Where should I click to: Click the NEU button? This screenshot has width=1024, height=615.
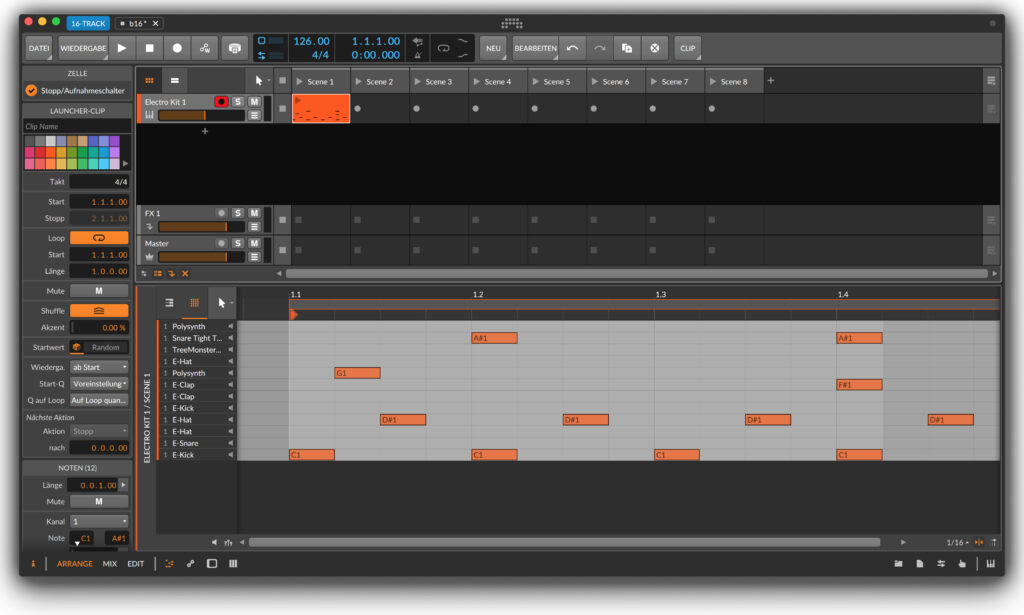pyautogui.click(x=493, y=48)
